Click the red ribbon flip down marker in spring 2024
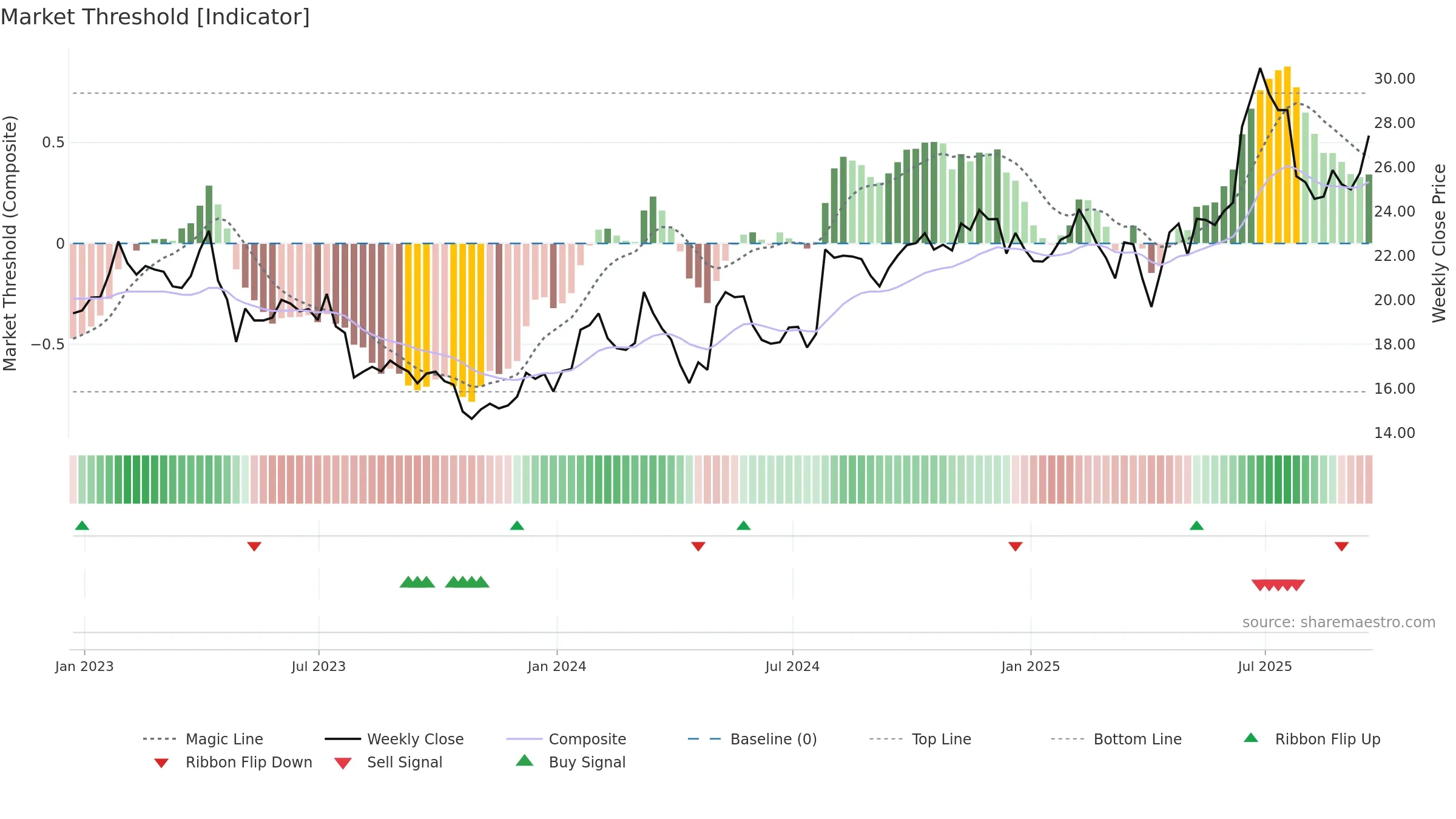The image size is (1456, 819). [x=698, y=547]
